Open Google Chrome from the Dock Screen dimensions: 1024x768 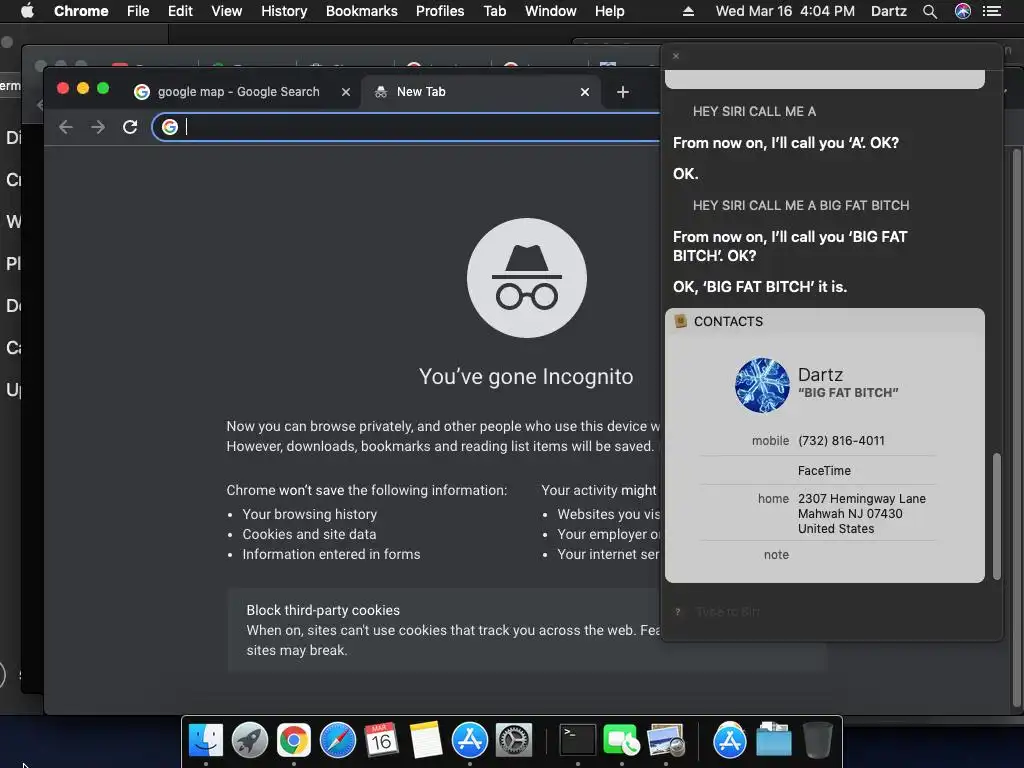pos(293,740)
